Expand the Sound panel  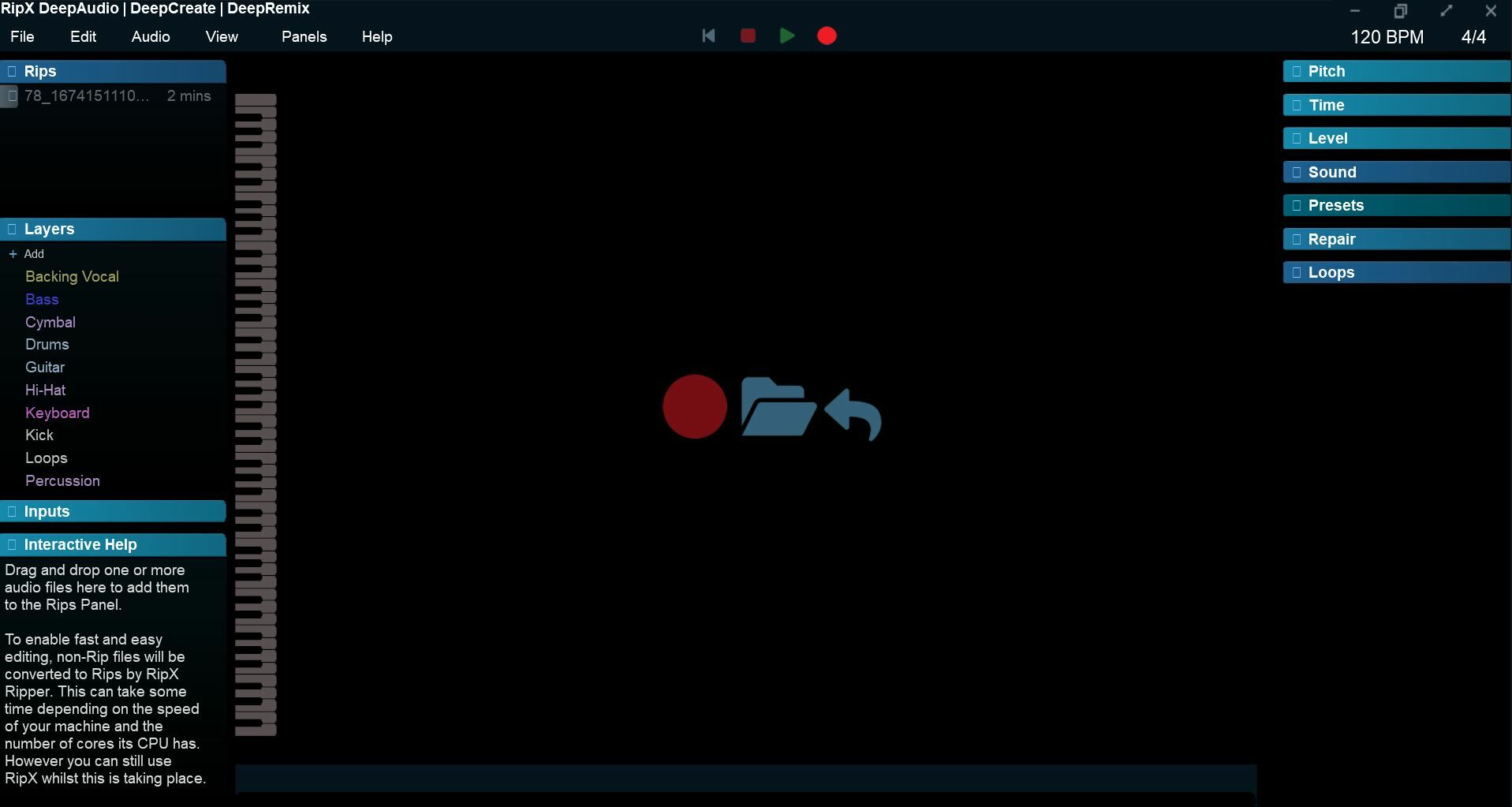pos(1396,172)
